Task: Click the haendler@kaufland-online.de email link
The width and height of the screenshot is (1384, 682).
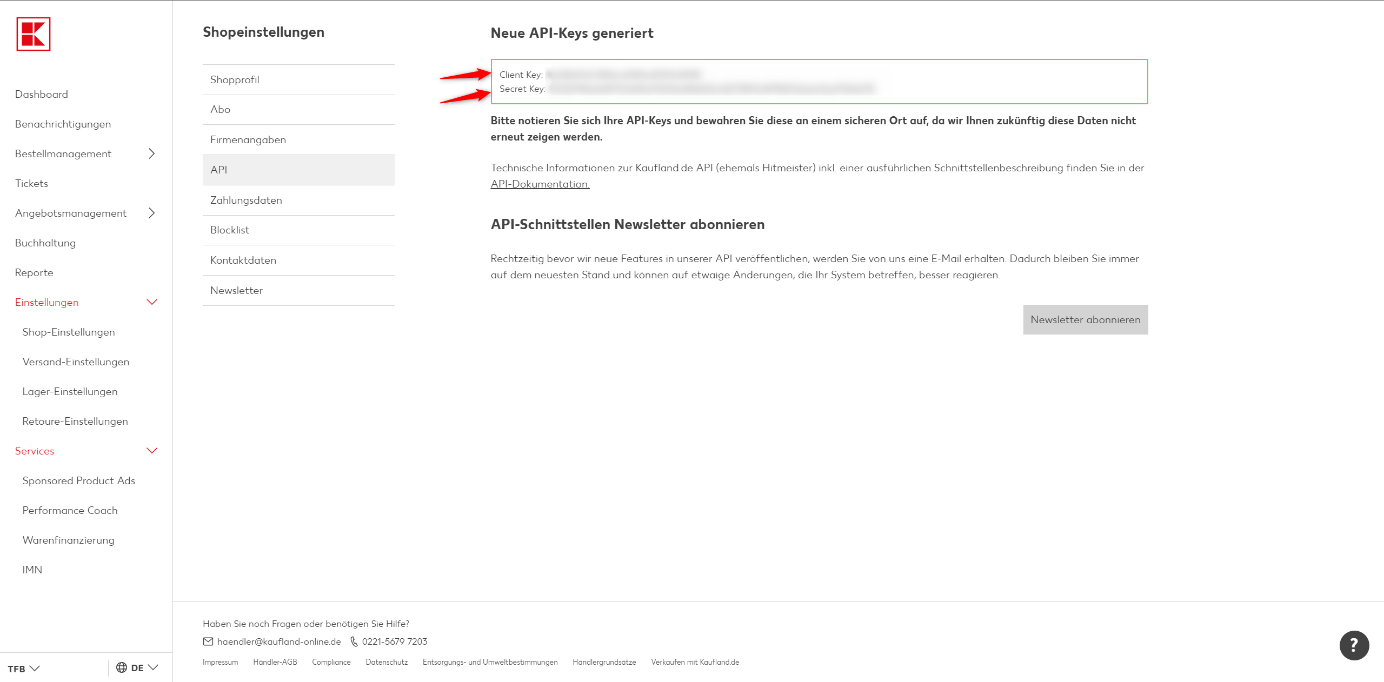Action: coord(279,642)
